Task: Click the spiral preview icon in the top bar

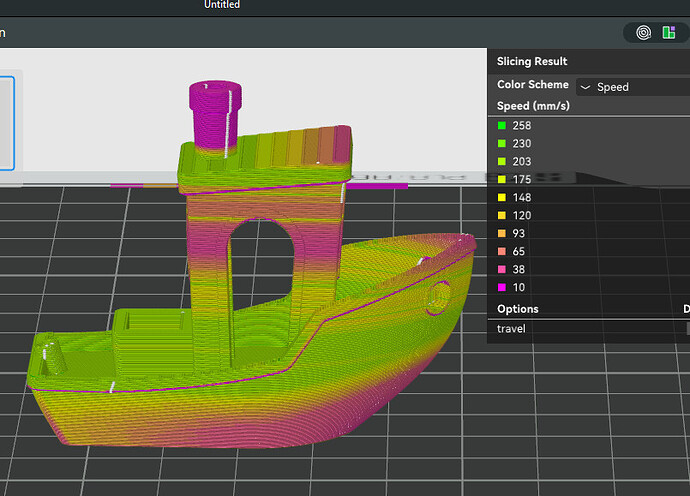Action: coord(643,33)
